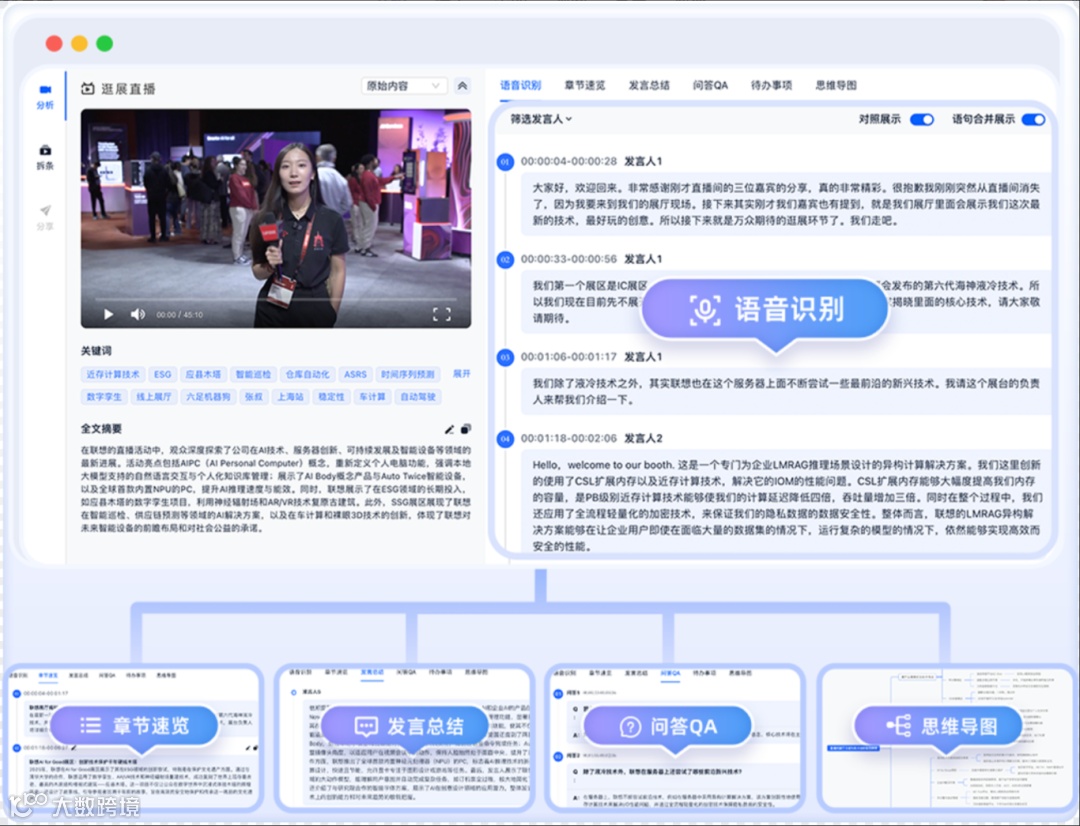Click the 关键词 heading

[96, 351]
